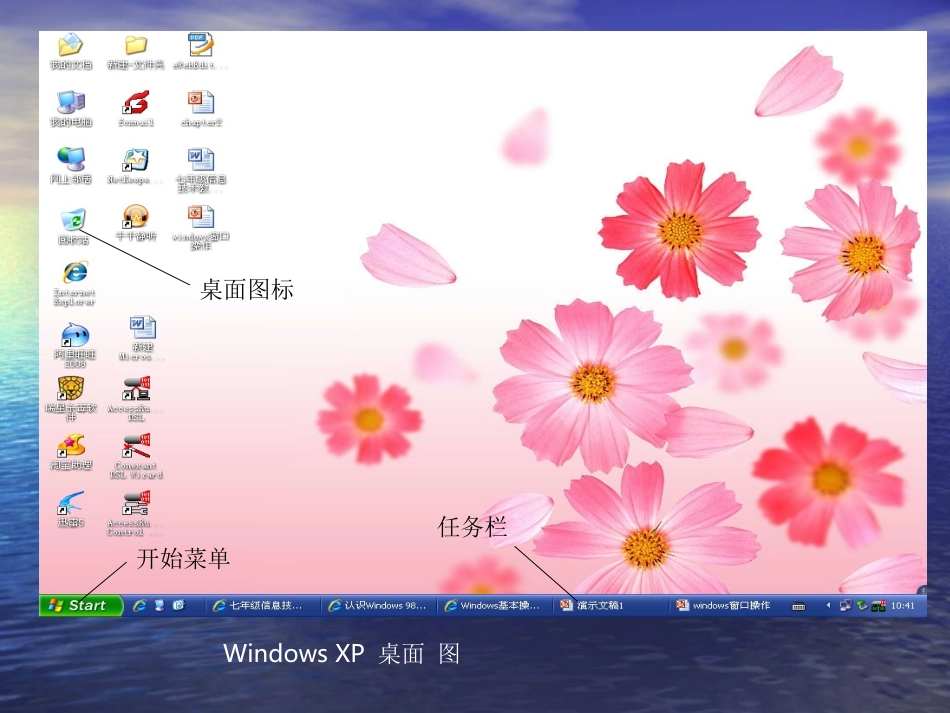Switch to 演示文稿1 taskbar button
Viewport: 950px width, 713px height.
point(611,605)
